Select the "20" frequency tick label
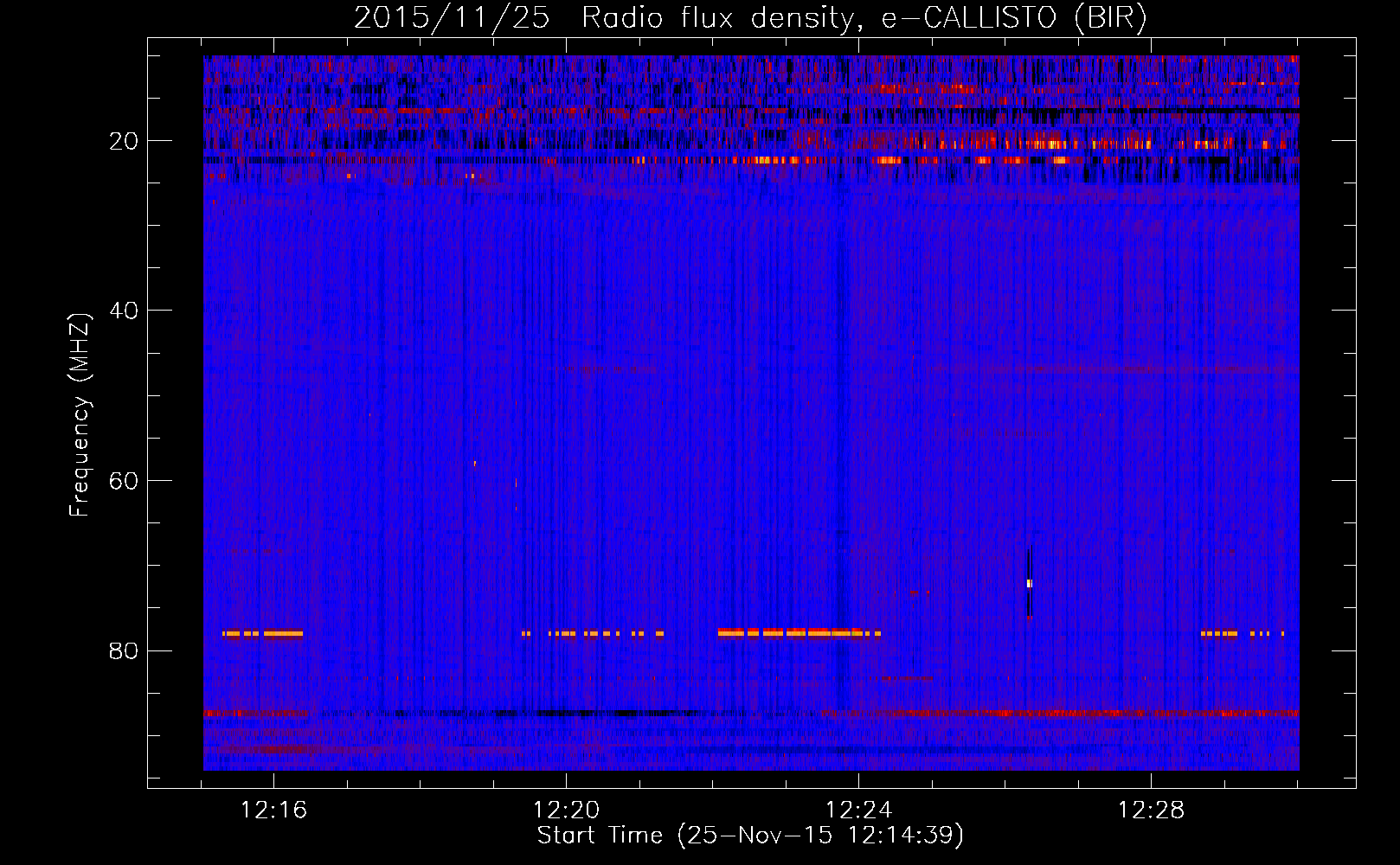This screenshot has height=865, width=1400. [x=124, y=141]
